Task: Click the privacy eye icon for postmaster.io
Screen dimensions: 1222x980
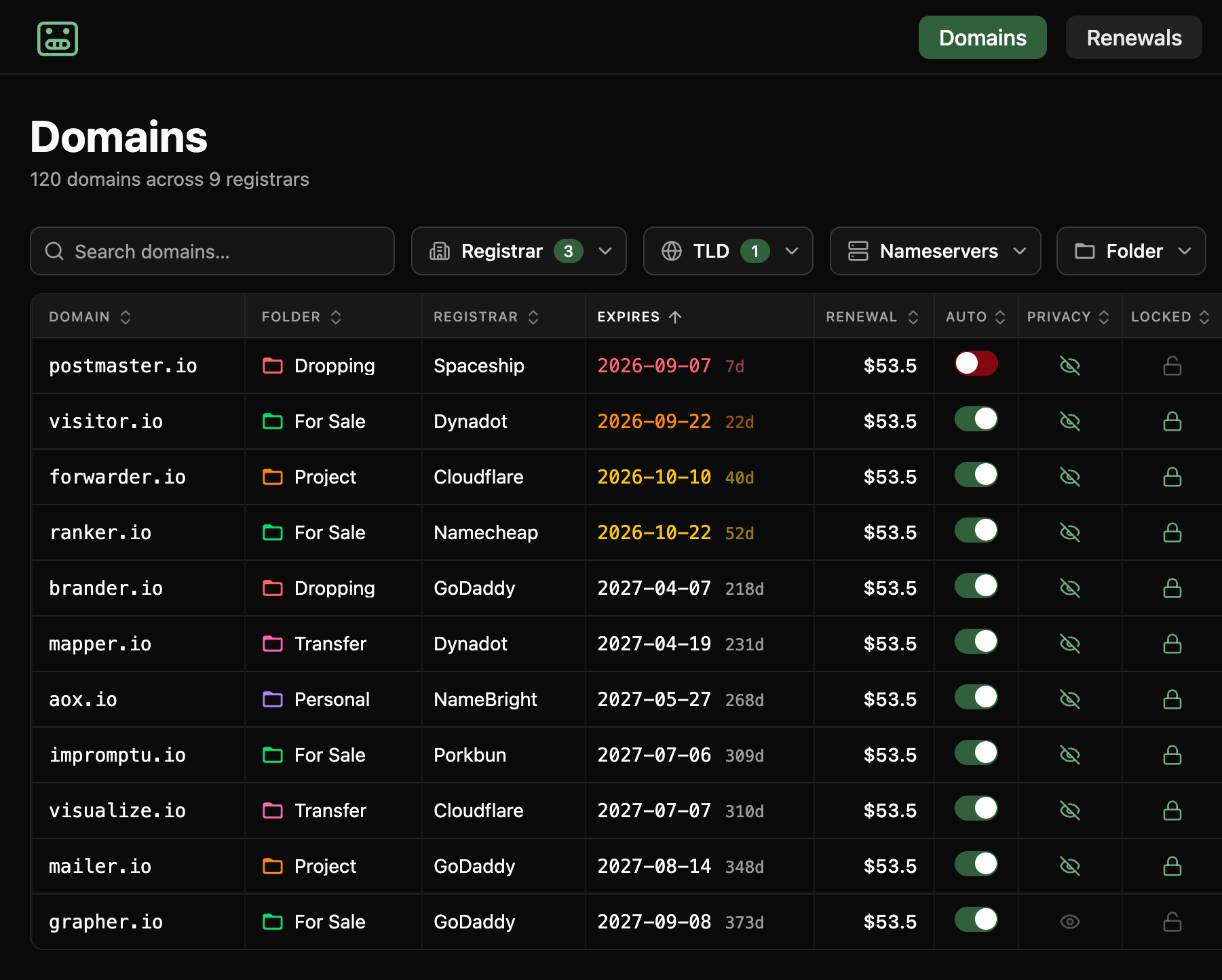Action: [x=1070, y=366]
